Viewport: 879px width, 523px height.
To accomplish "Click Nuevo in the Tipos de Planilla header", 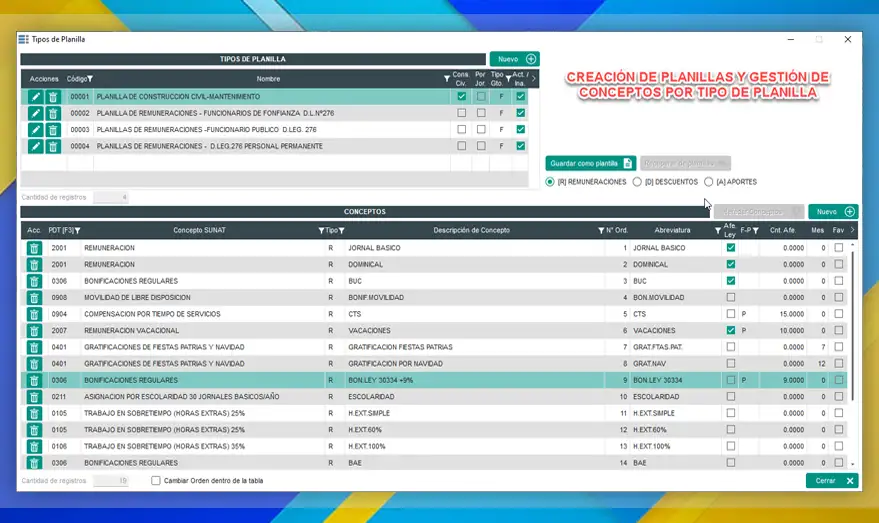I will pos(514,59).
